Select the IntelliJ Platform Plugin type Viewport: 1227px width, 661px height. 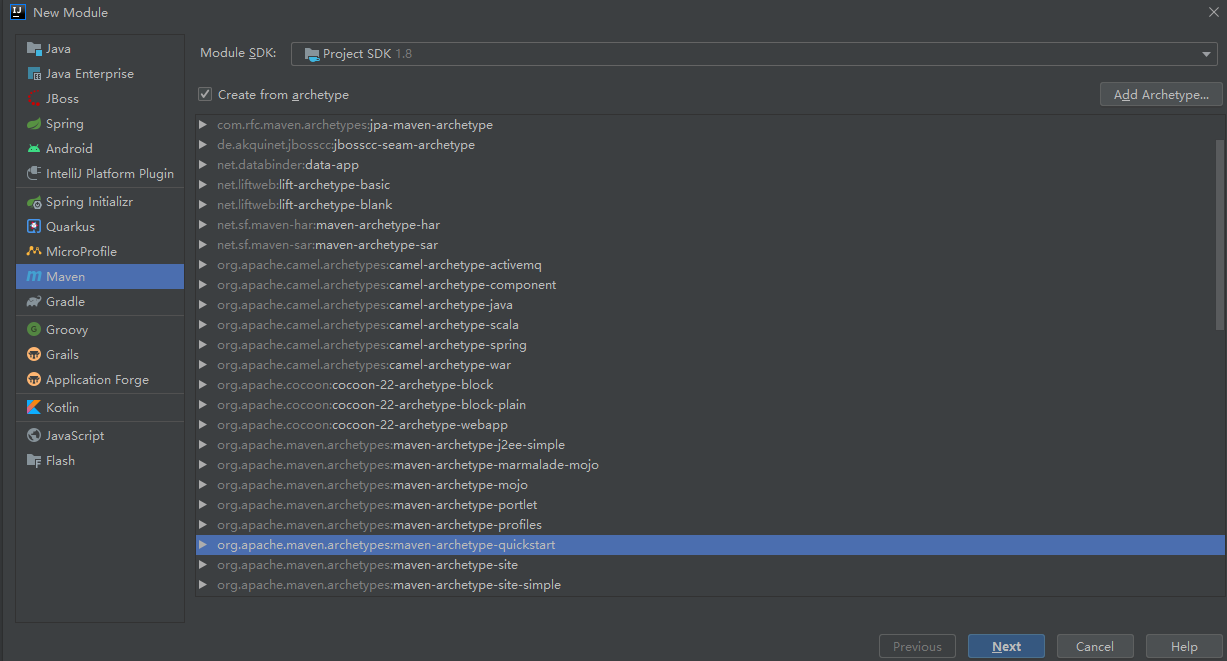click(105, 173)
